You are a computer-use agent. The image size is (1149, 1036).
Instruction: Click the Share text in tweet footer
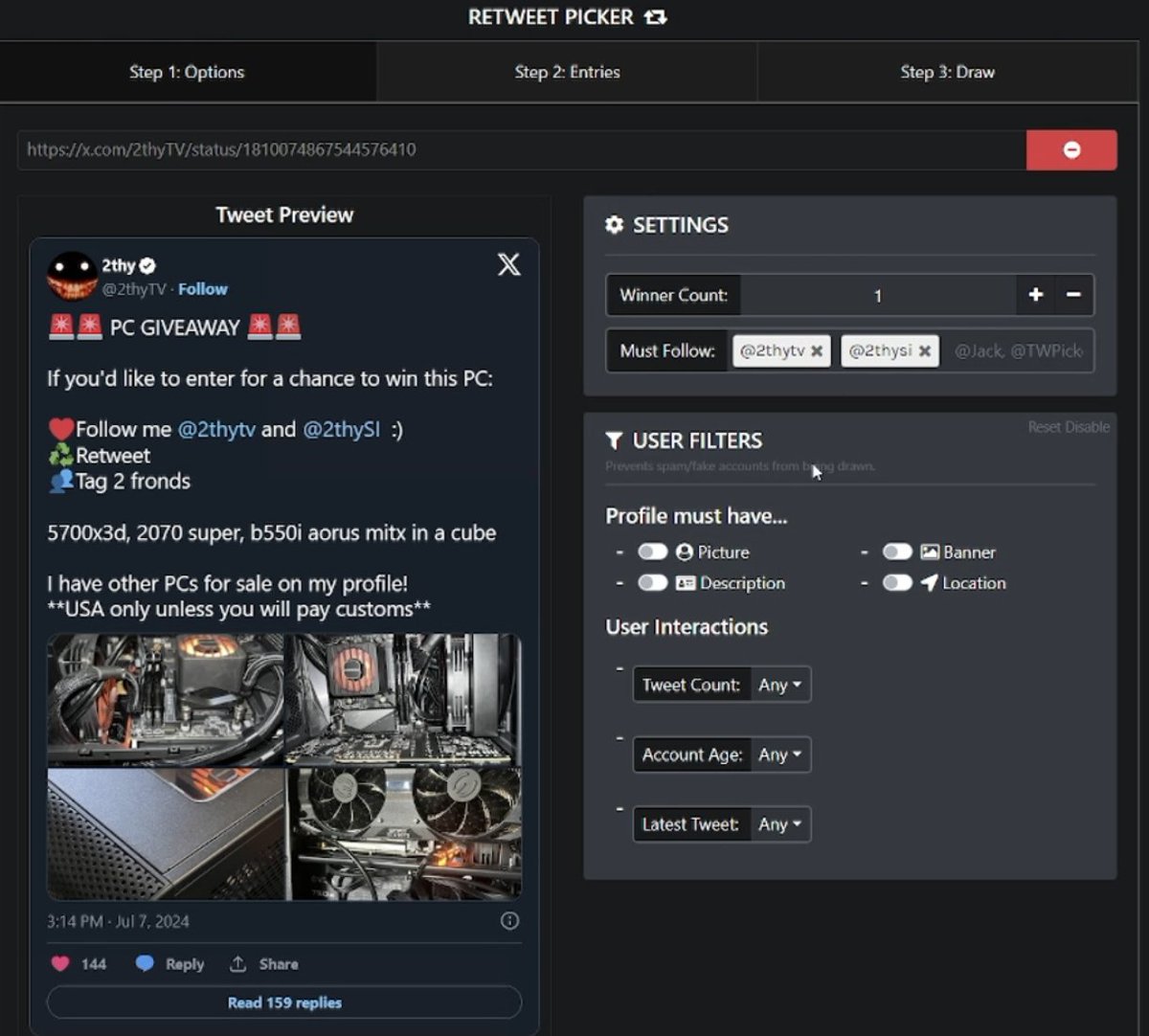coord(279,964)
